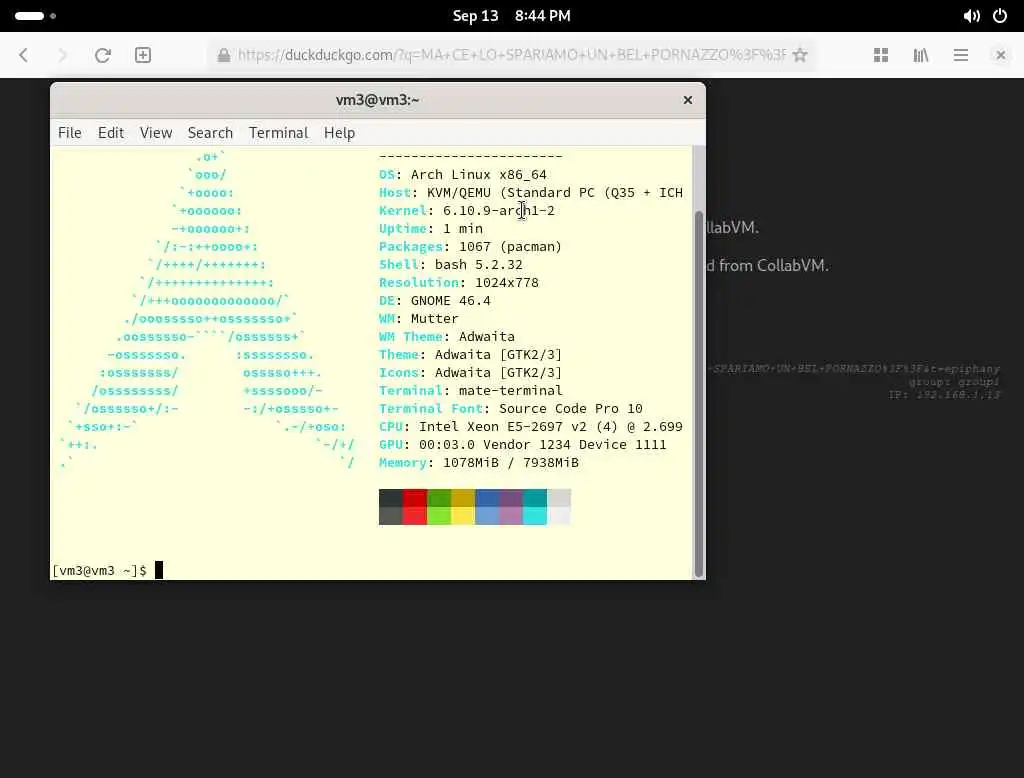The image size is (1024, 778).
Task: Click the 'GNOME 46.4' text
Action: [x=451, y=300]
